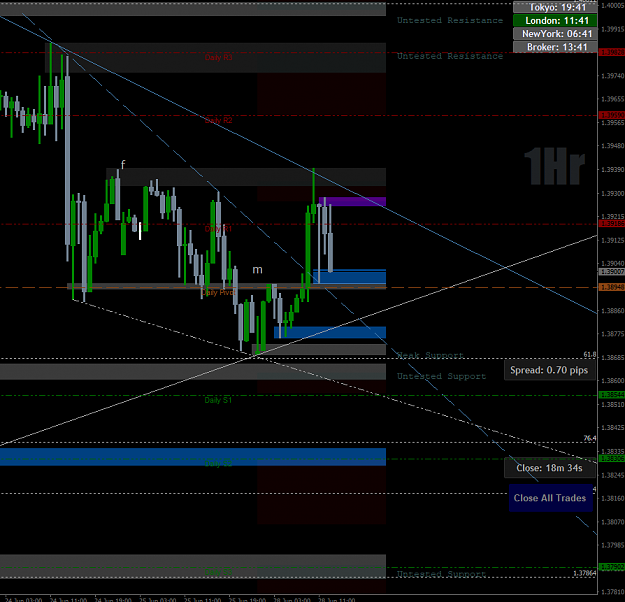Click Untested Resistance label on the Daily R3 line

click(x=450, y=56)
